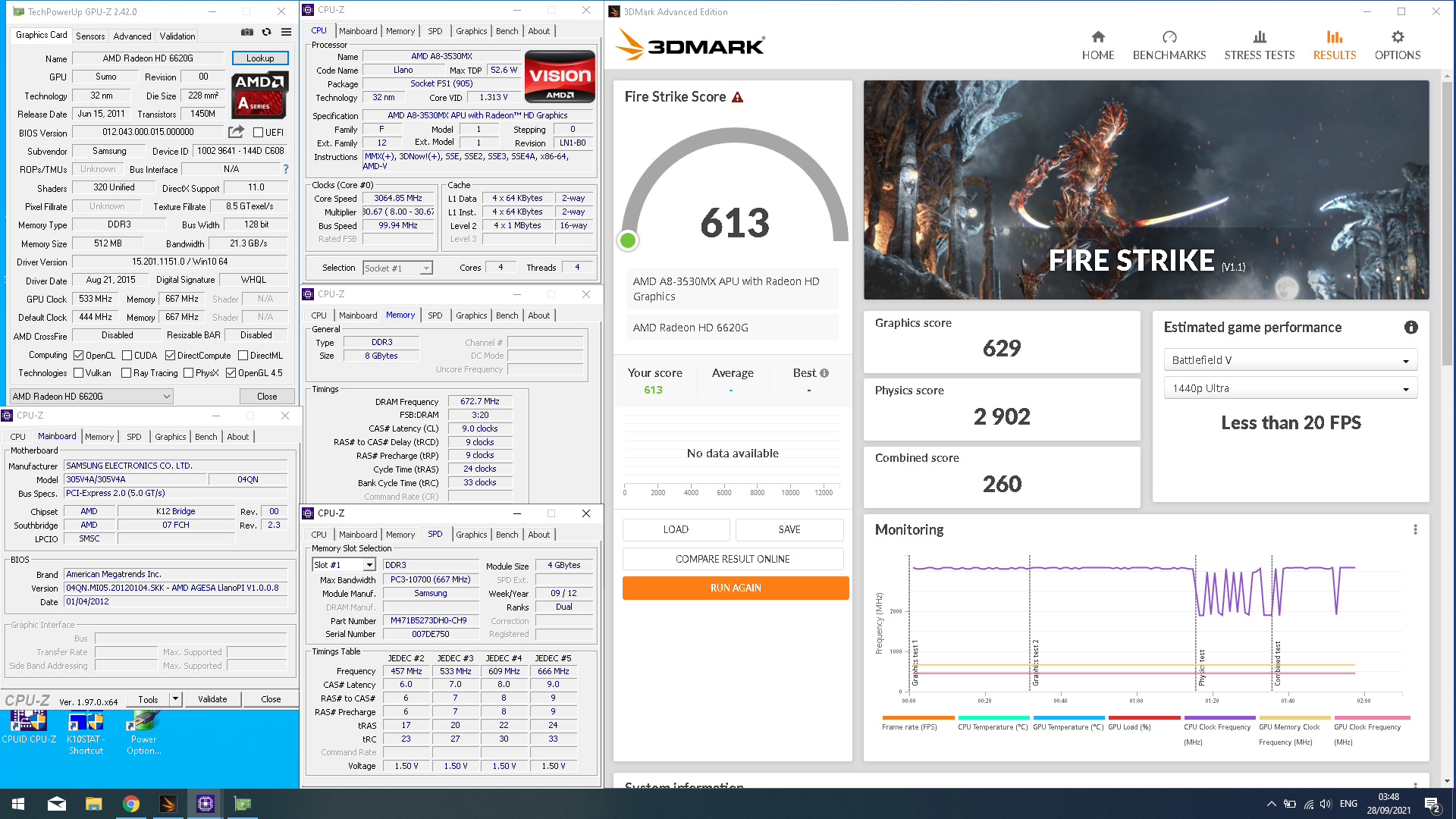Show info for Estimated game performance
The image size is (1456, 819).
click(1410, 328)
